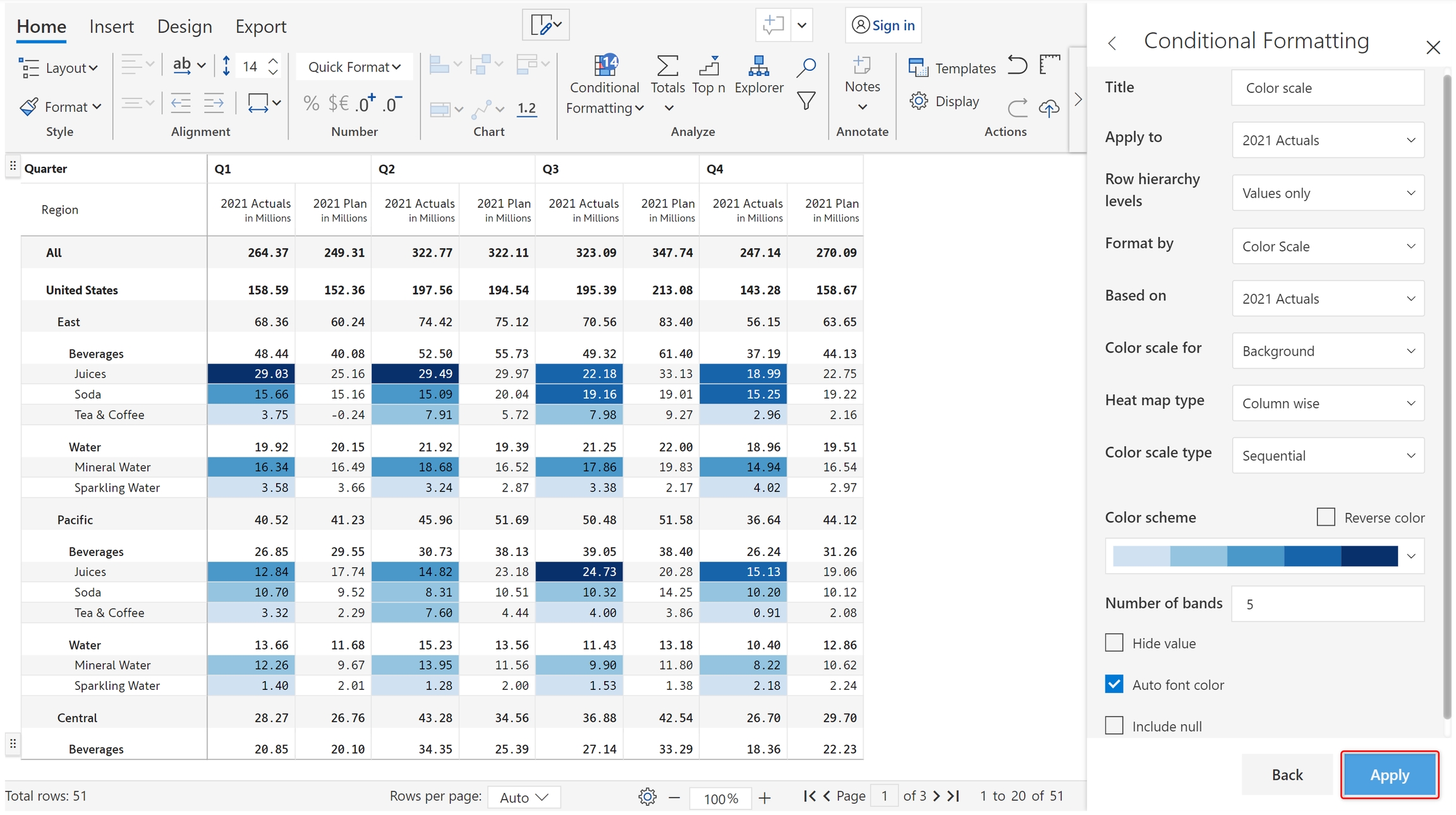This screenshot has width=1456, height=815.
Task: Click the Totals sigma icon
Action: point(667,66)
